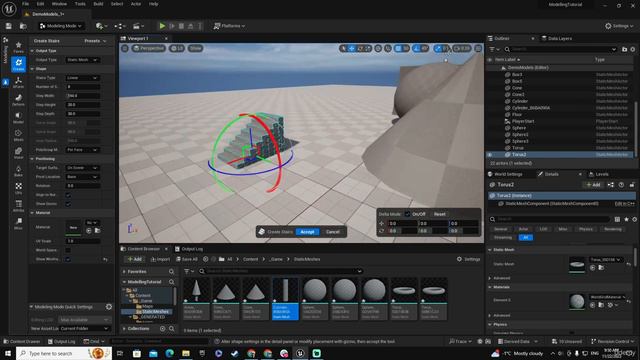Image resolution: width=640 pixels, height=360 pixels.
Task: Select the translate gizmo mode in viewport
Action: pos(351,48)
